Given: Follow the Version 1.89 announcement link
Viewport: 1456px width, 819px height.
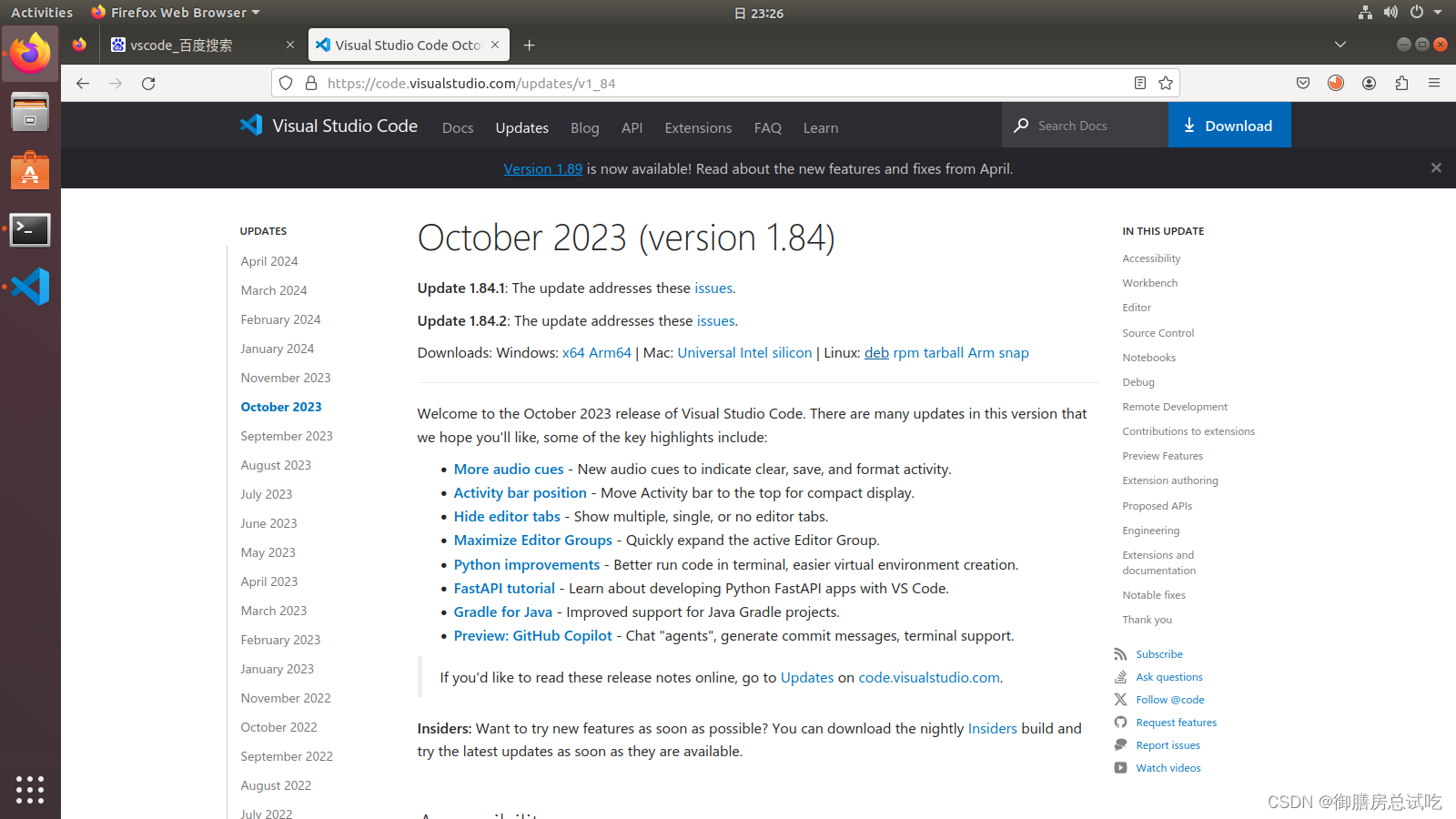Looking at the screenshot, I should pyautogui.click(x=542, y=168).
